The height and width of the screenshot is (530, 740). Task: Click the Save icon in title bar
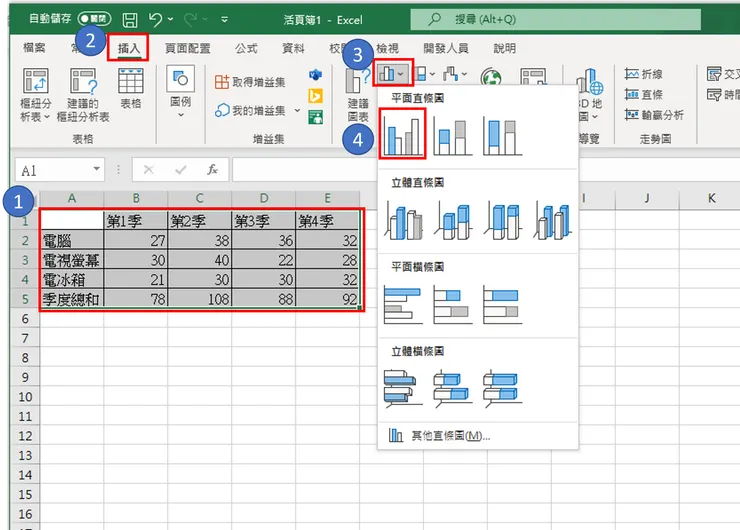130,20
